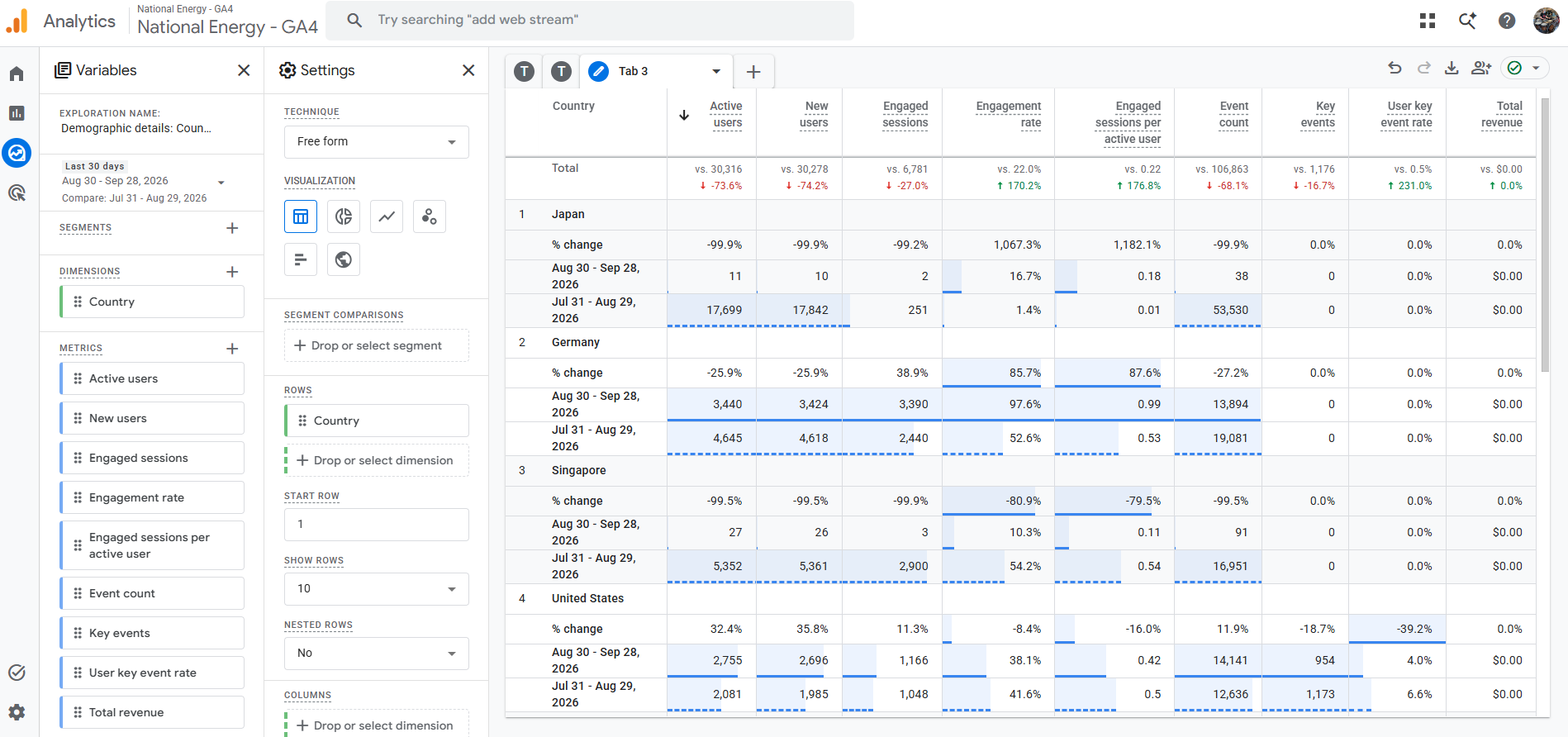Select the Engagement rate metric chip
This screenshot has height=737, width=1568.
coord(152,497)
